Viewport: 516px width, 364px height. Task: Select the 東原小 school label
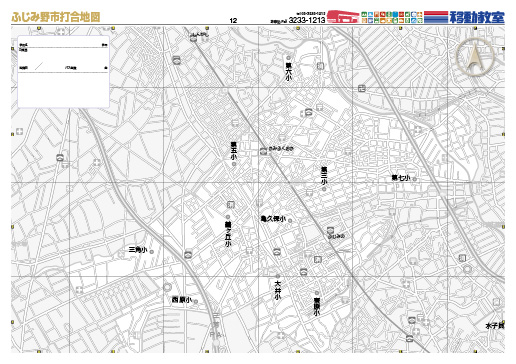317,307
